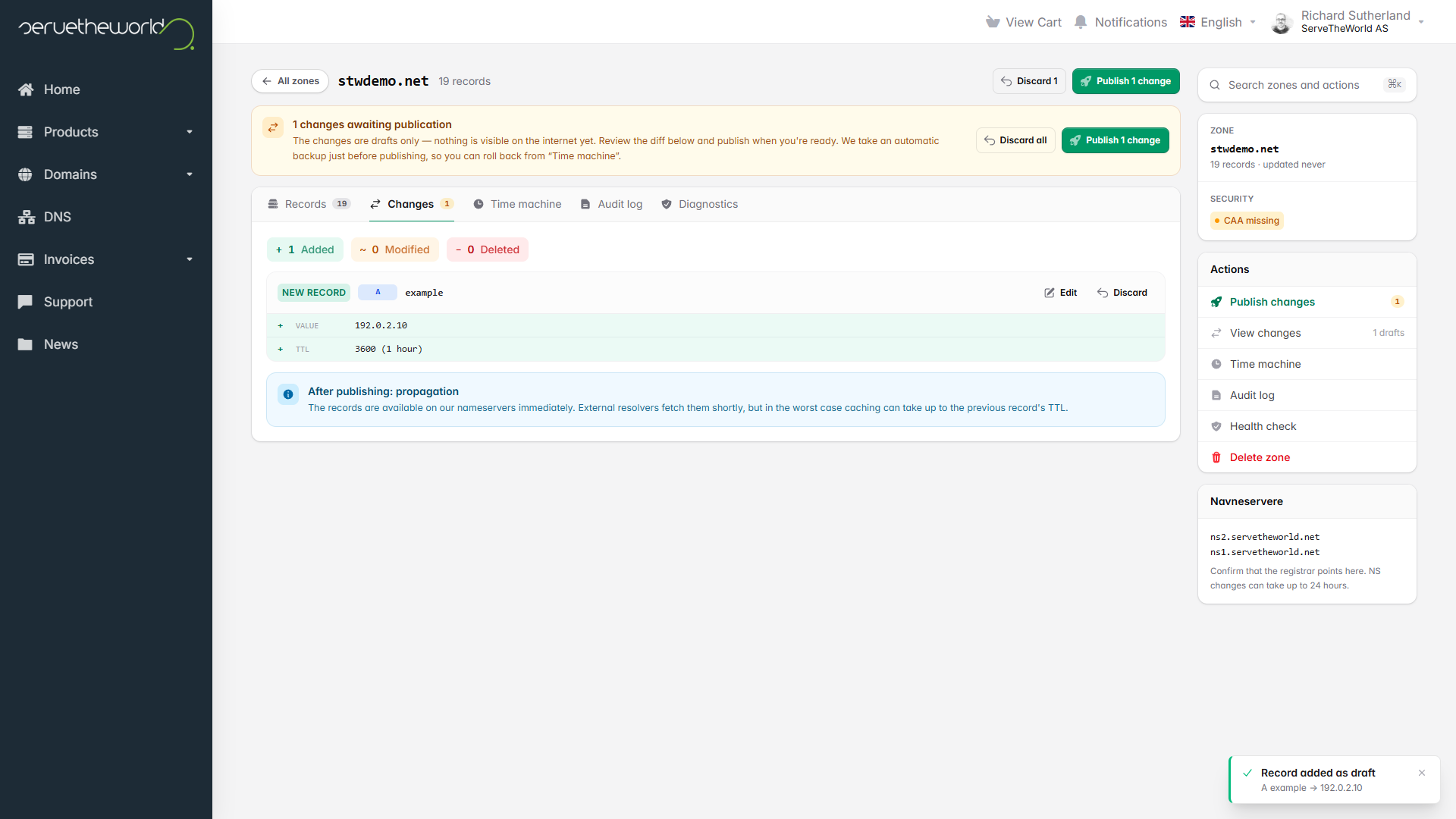
Task: Click the red trash icon for Delete zone
Action: click(x=1216, y=457)
